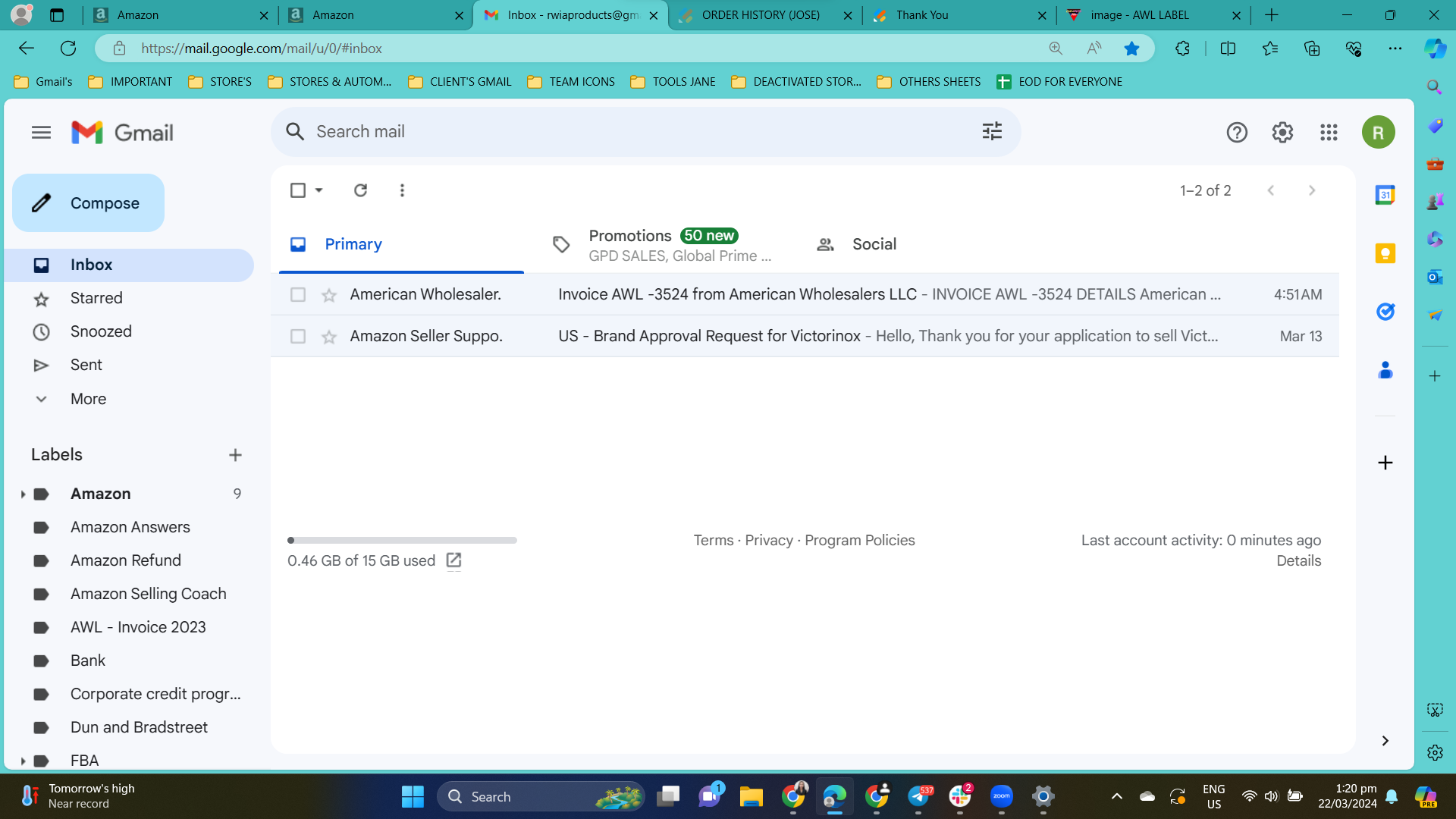Viewport: 1456px width, 819px height.
Task: Star the Amazon Seller Support email
Action: 329,336
